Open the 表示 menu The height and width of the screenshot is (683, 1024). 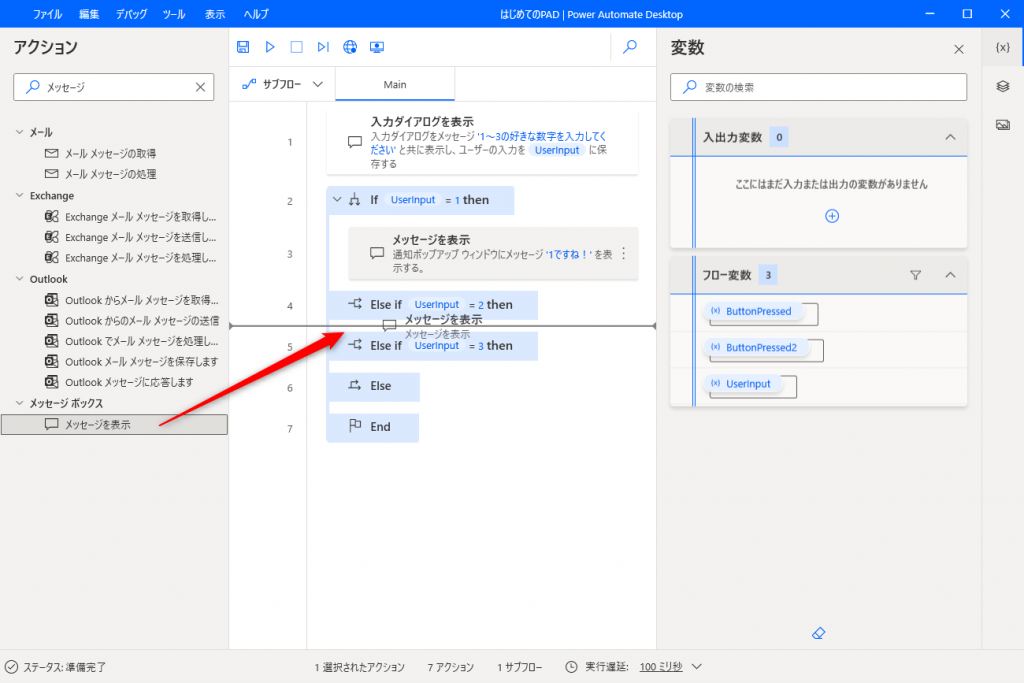pos(215,14)
